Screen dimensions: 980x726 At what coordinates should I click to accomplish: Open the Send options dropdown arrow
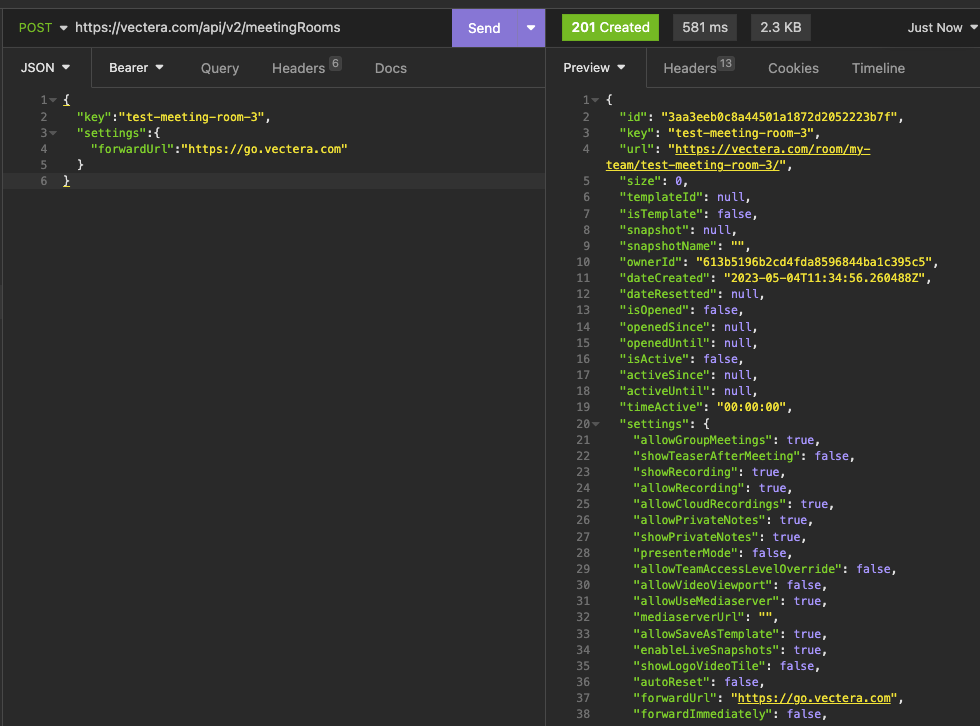tap(531, 28)
